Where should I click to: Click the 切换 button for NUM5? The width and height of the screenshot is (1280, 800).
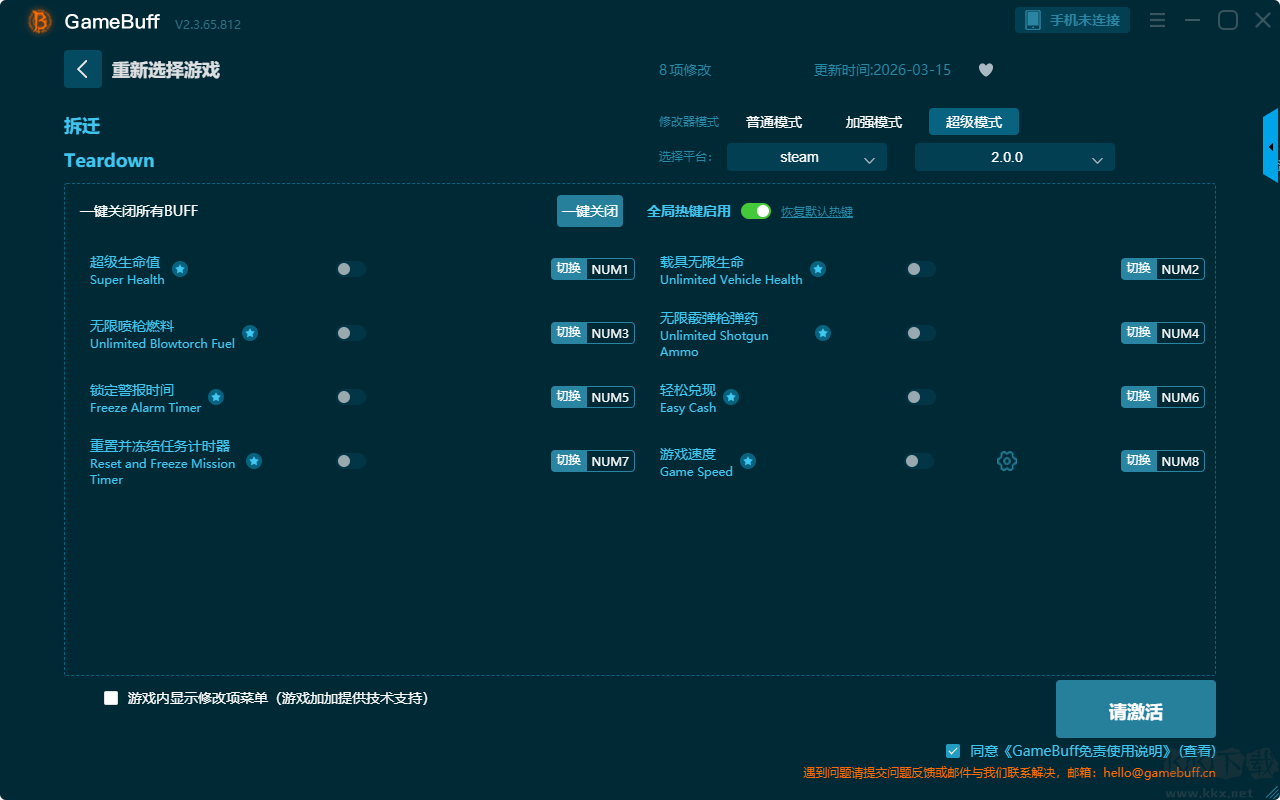(568, 397)
